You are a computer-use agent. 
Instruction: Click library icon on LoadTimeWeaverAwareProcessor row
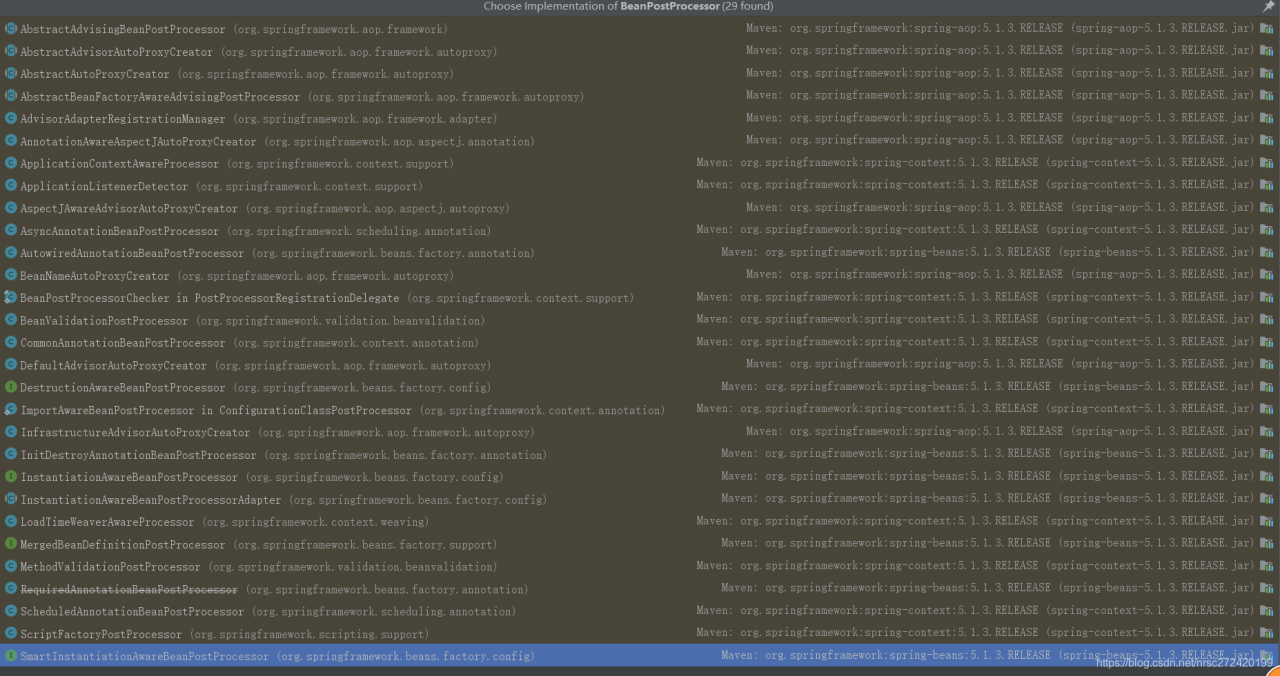click(x=1267, y=522)
